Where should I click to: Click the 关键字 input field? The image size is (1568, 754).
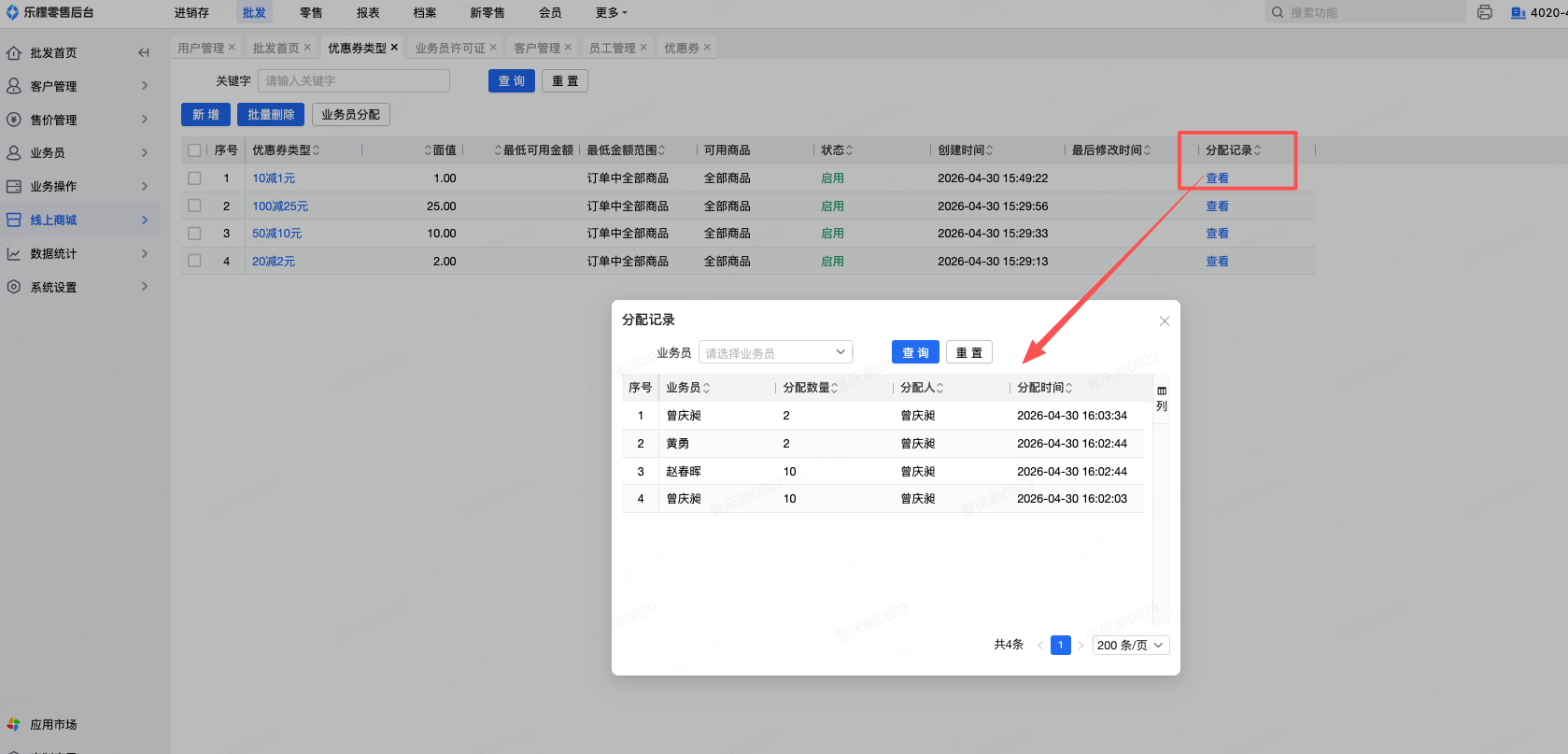point(354,81)
